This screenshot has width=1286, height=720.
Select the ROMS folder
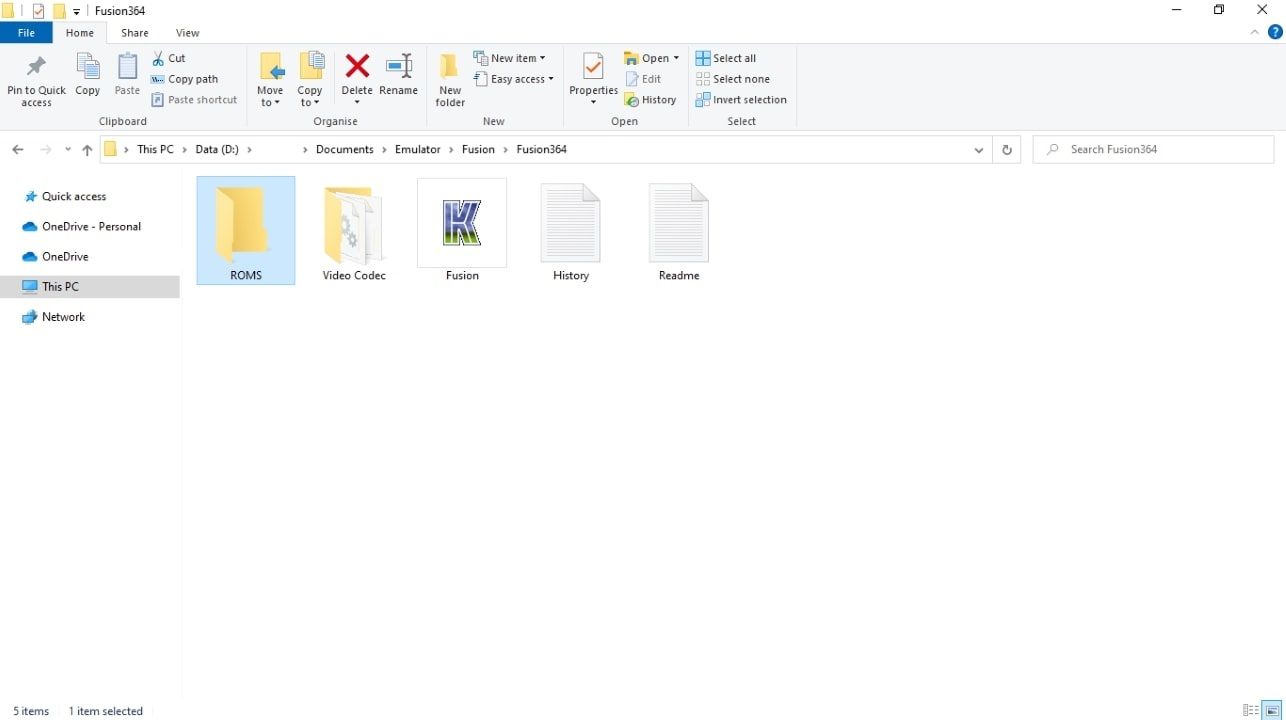[246, 231]
